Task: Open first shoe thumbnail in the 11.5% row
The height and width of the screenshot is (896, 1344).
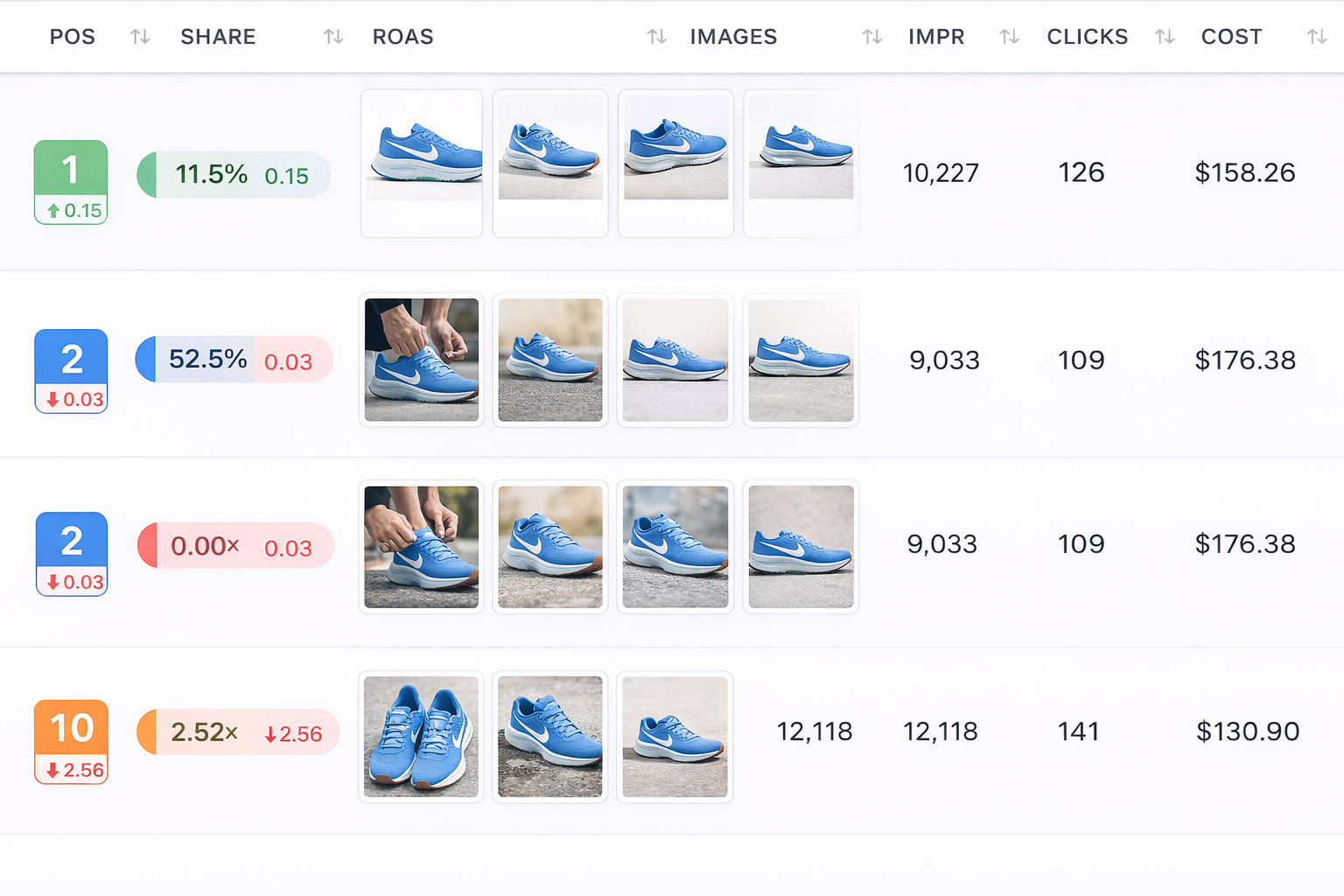Action: pyautogui.click(x=422, y=163)
